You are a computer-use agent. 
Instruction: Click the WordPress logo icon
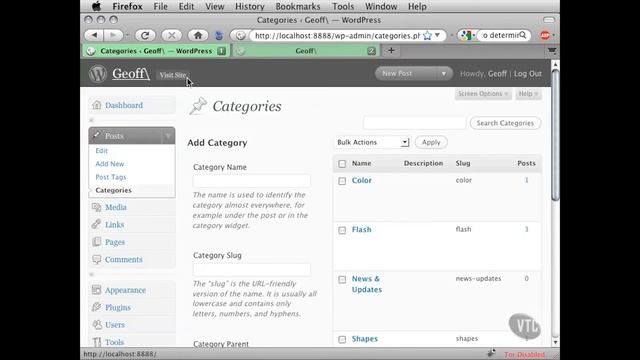(x=98, y=74)
